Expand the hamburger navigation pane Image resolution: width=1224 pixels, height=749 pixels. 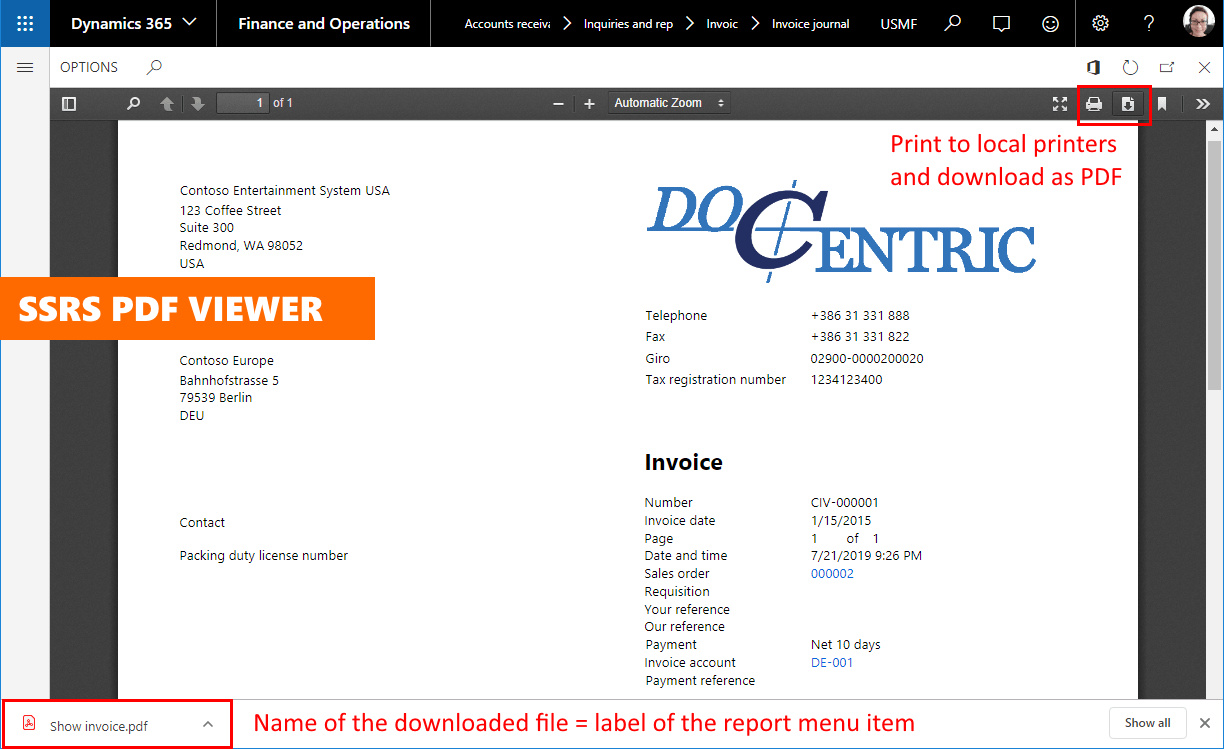coord(25,67)
